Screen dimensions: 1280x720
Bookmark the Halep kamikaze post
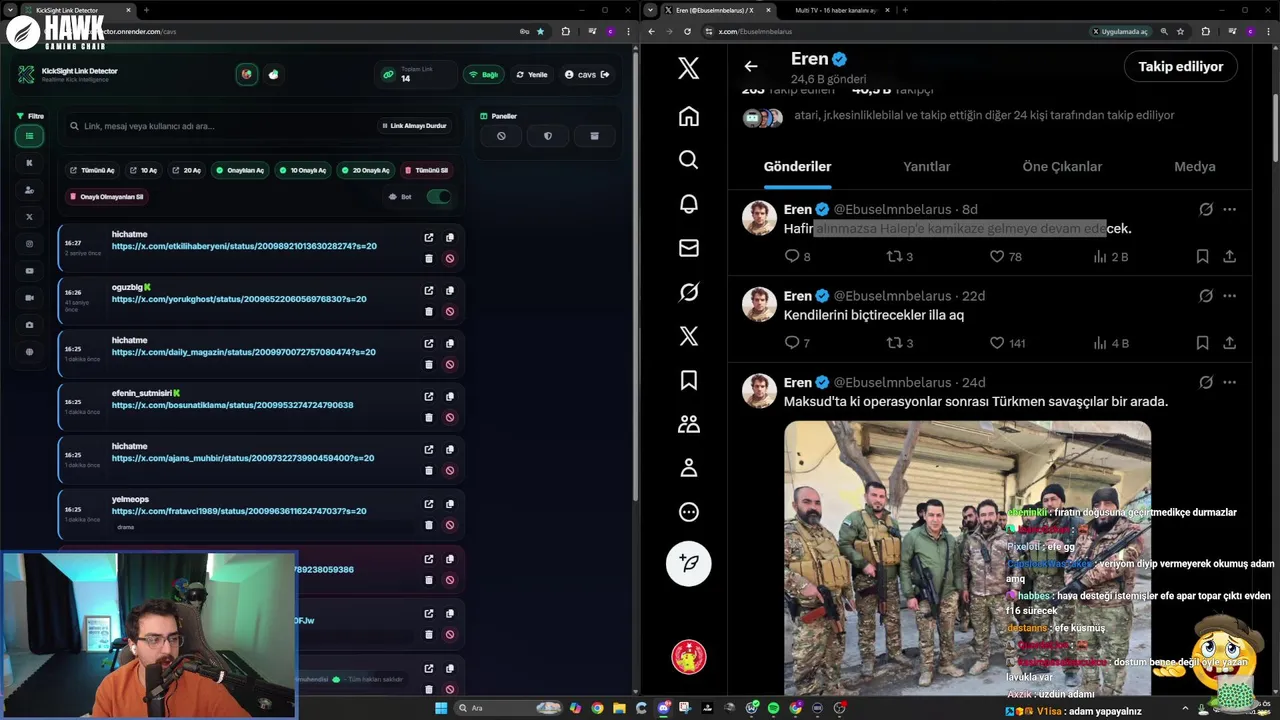[x=1202, y=257]
